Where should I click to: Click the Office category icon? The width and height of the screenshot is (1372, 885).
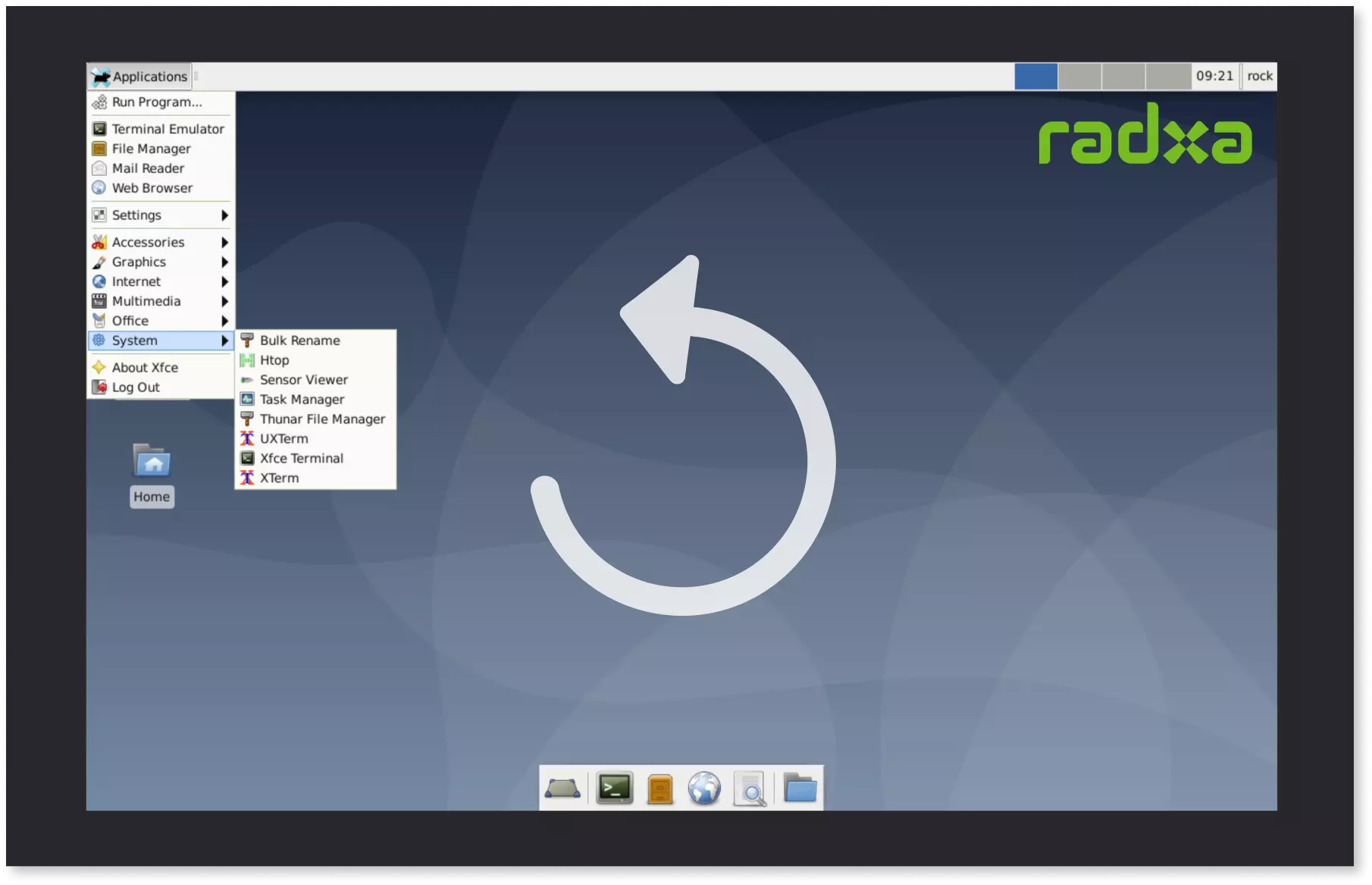point(99,322)
